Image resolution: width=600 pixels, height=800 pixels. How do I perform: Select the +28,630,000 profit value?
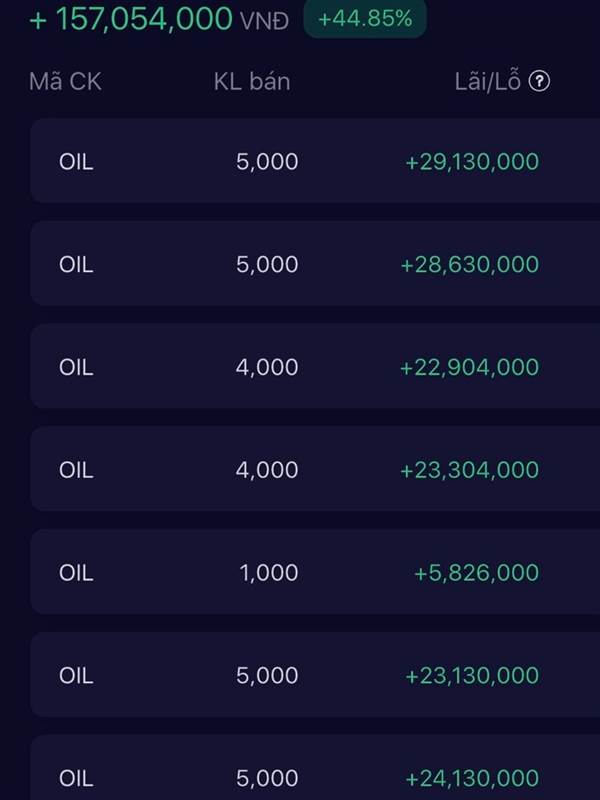(469, 264)
